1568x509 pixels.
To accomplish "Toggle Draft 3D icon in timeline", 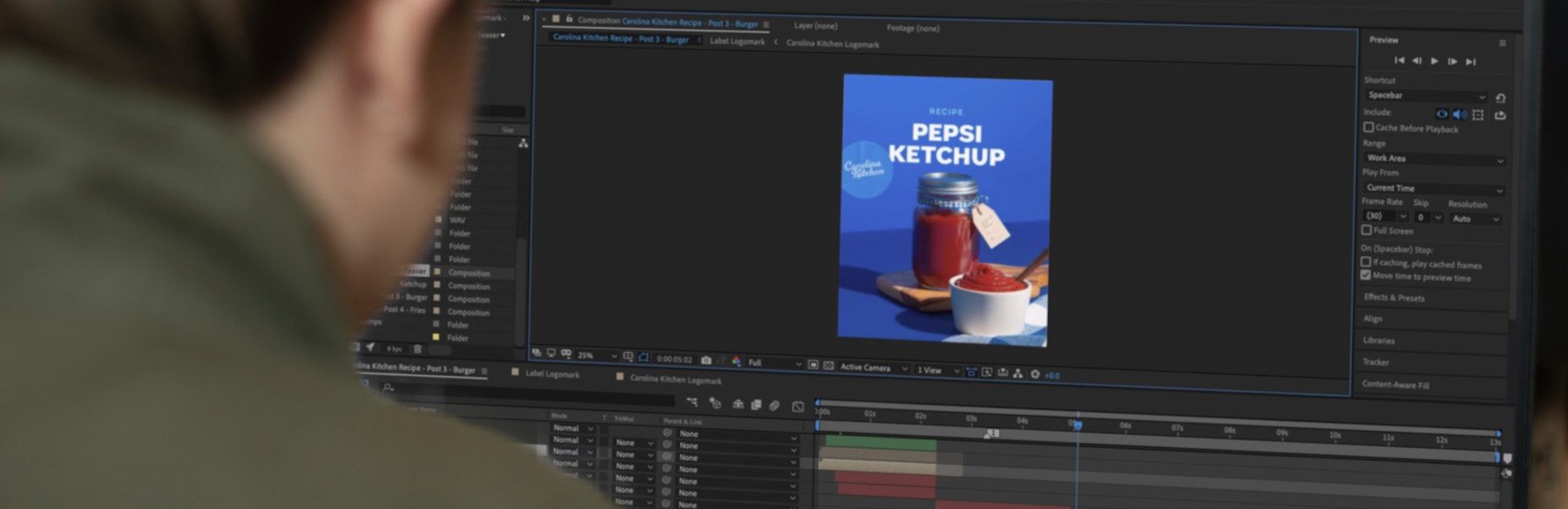I will 715,403.
